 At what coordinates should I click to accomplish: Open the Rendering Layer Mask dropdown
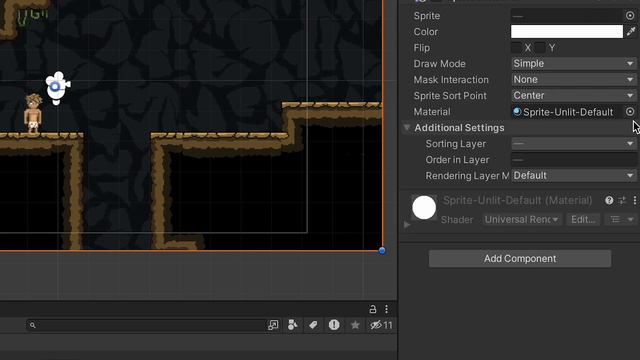[573, 176]
